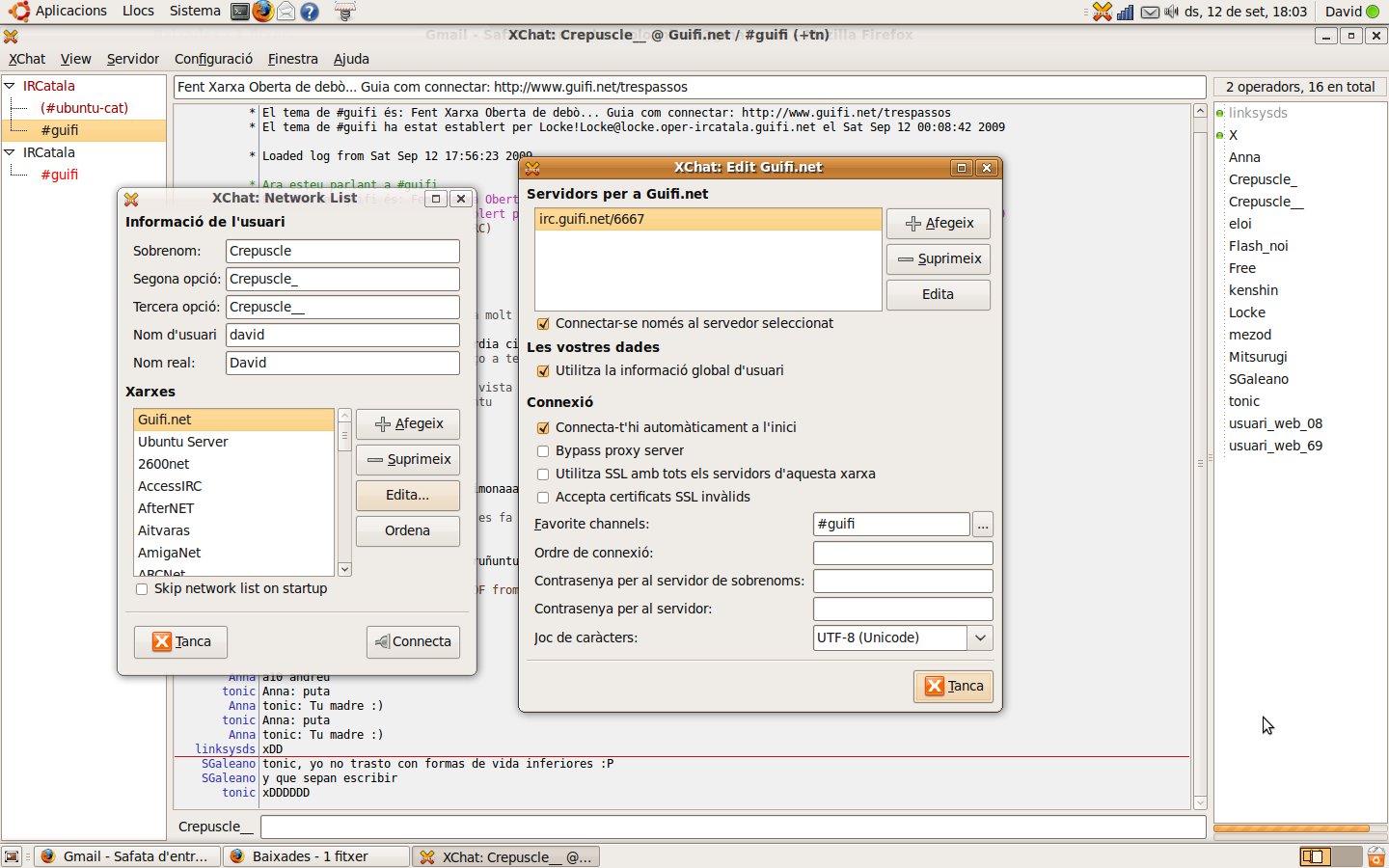Open the volume control speaker icon

tap(1171, 12)
